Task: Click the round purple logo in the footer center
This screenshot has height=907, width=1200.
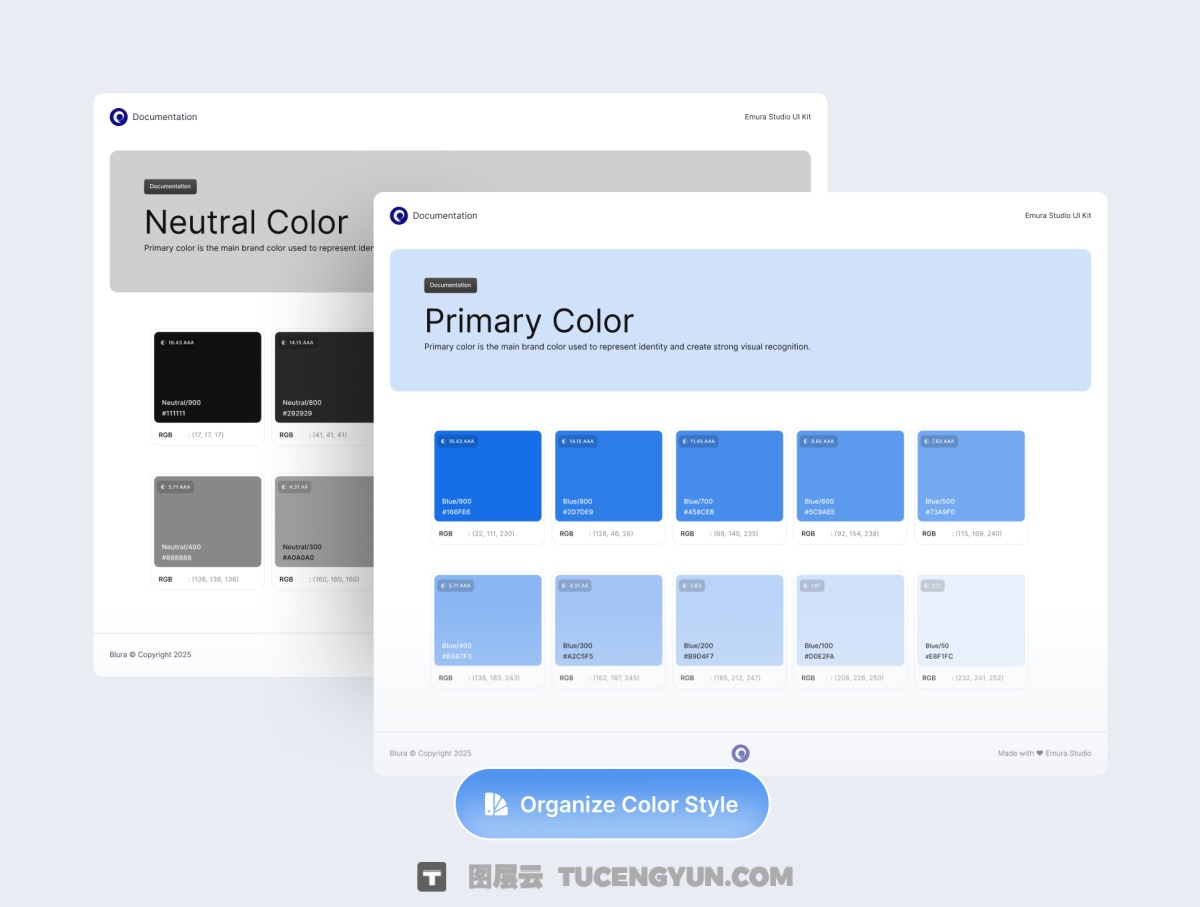Action: pos(740,754)
